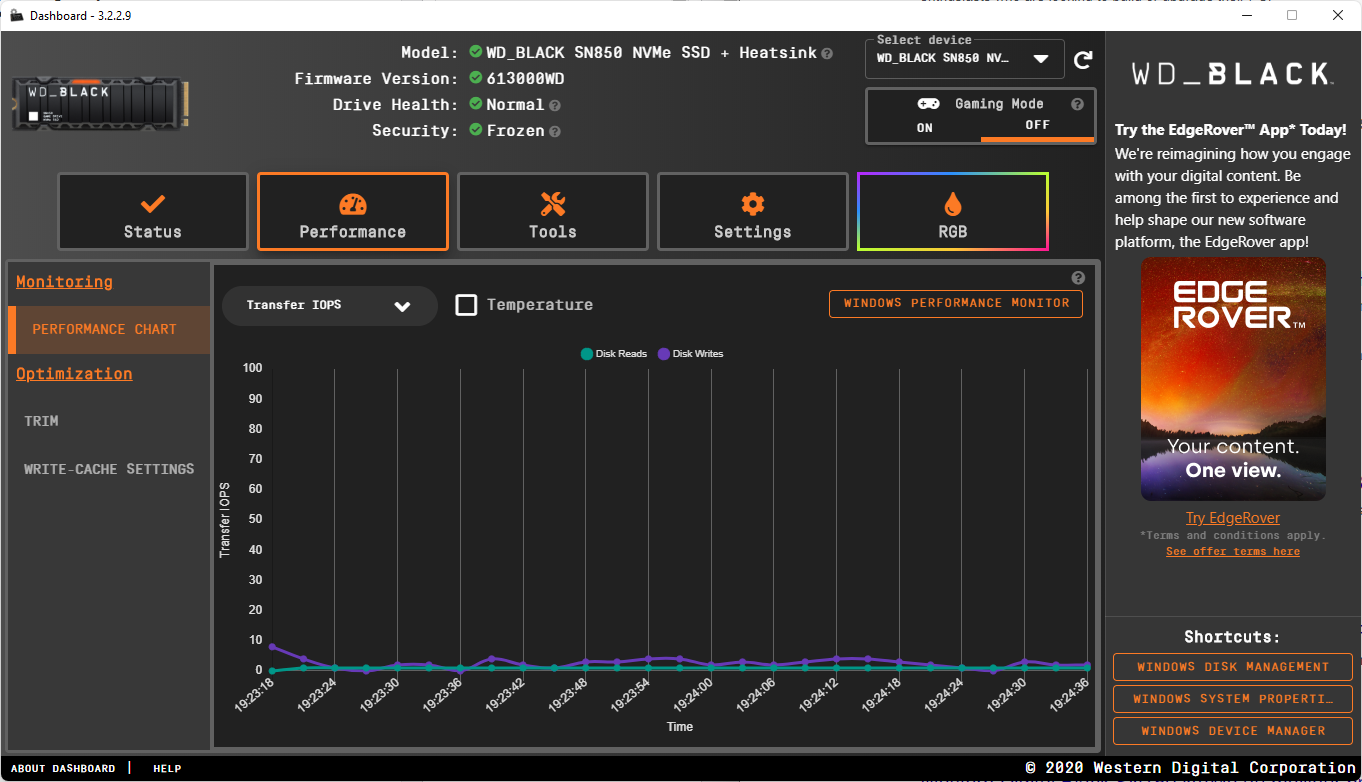This screenshot has width=1362, height=782.
Task: Launch Windows Performance Monitor
Action: 956,304
